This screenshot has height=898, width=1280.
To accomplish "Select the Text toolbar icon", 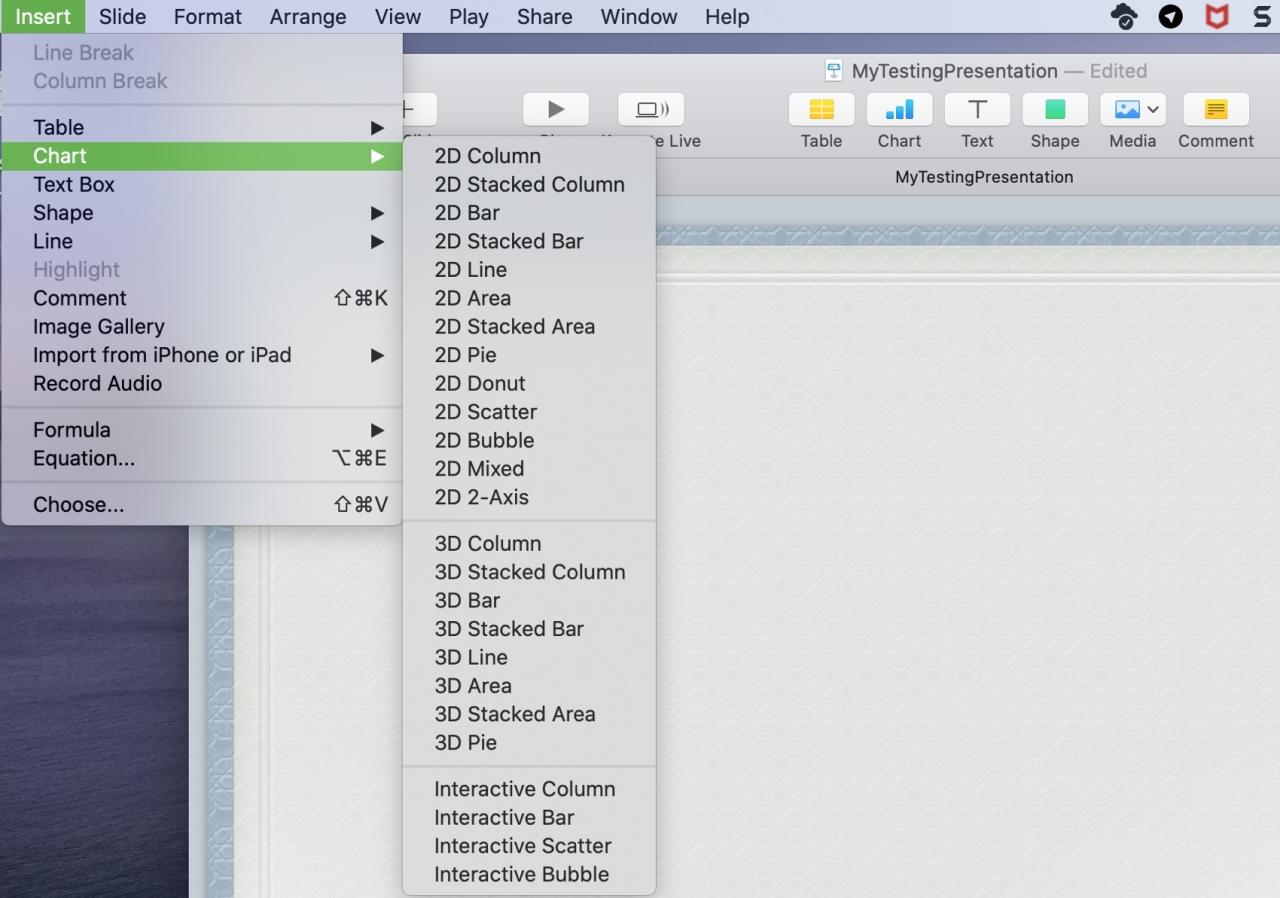I will [977, 109].
